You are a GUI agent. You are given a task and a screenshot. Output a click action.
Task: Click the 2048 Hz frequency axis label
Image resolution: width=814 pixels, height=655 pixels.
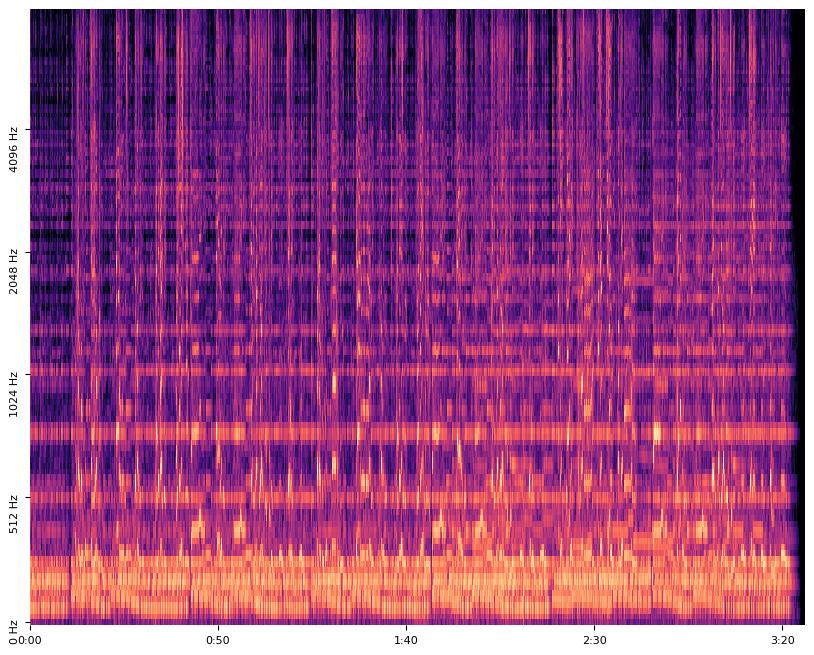tap(13, 272)
